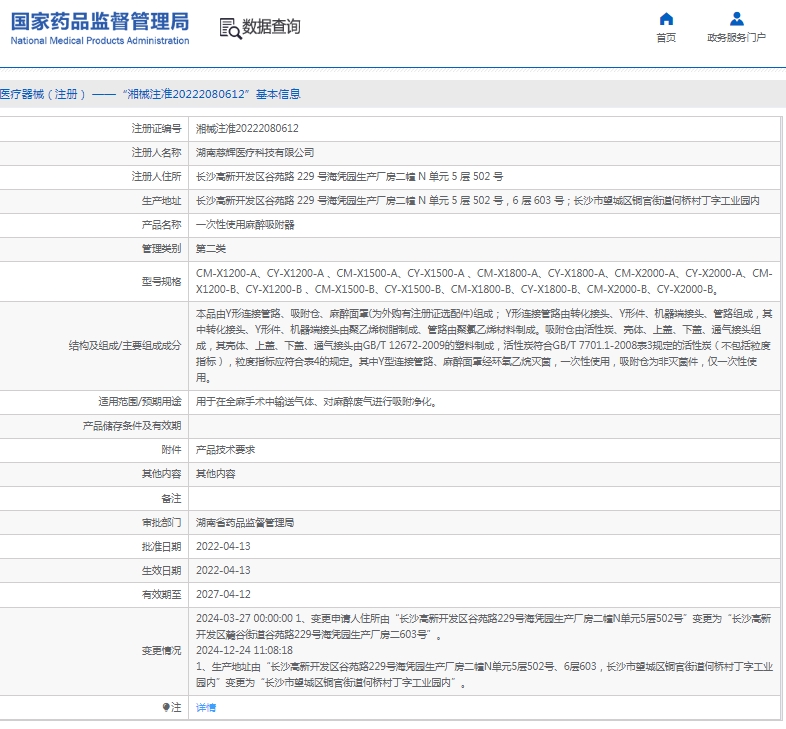Click the 有效期至 row label
Image resolution: width=786 pixels, height=729 pixels.
click(x=161, y=595)
